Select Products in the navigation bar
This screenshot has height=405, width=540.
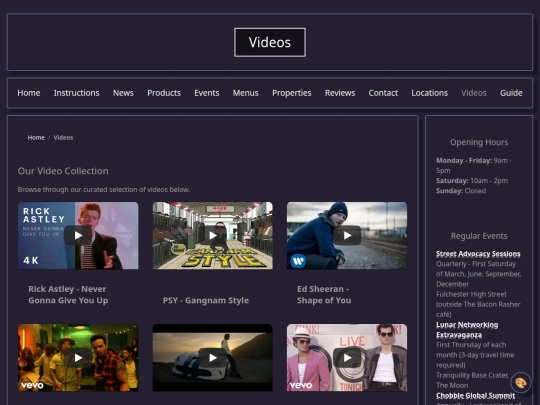(164, 93)
